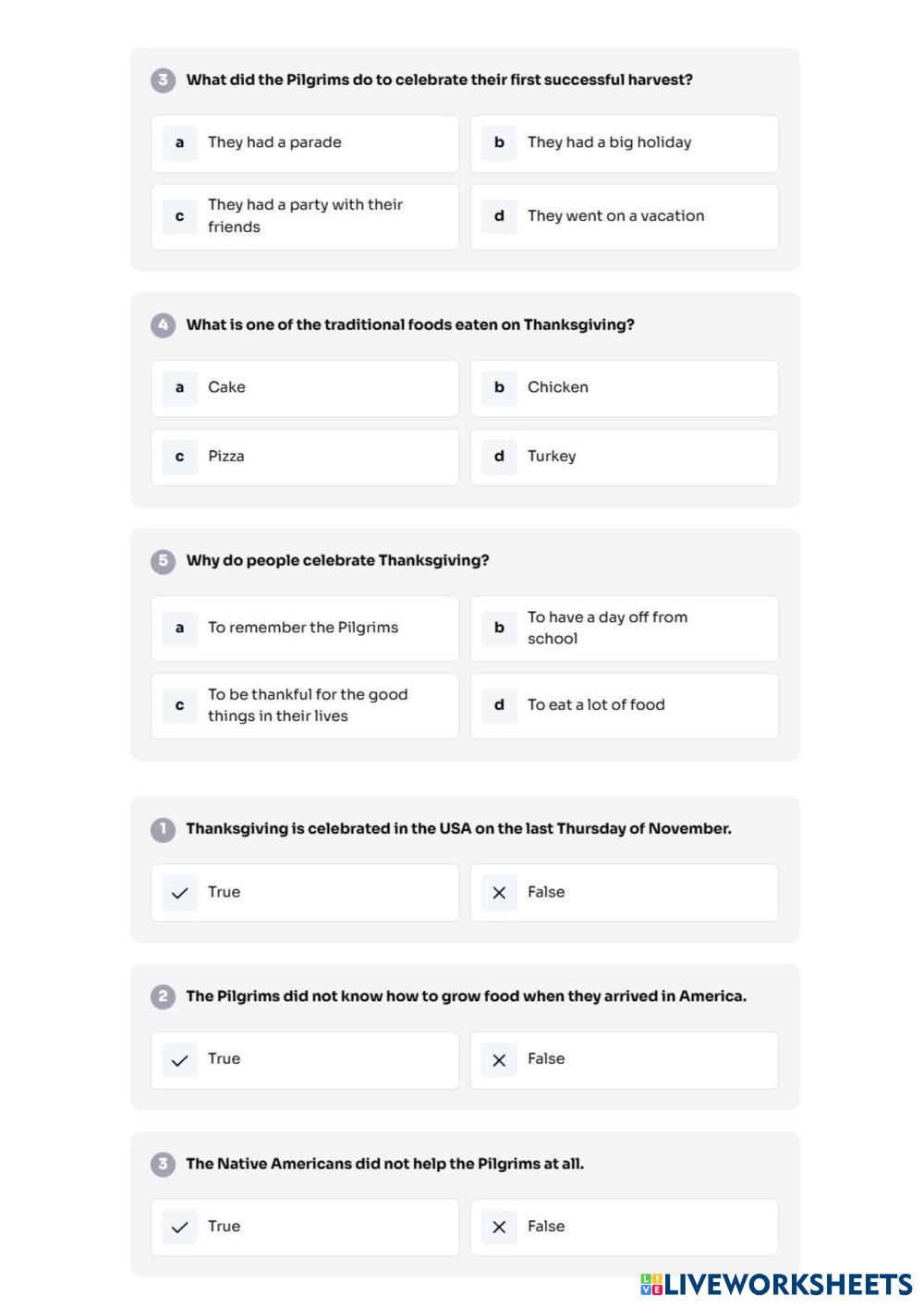Click the Liveworksheets logo
Viewport: 924px width, 1307px height.
point(776,1284)
